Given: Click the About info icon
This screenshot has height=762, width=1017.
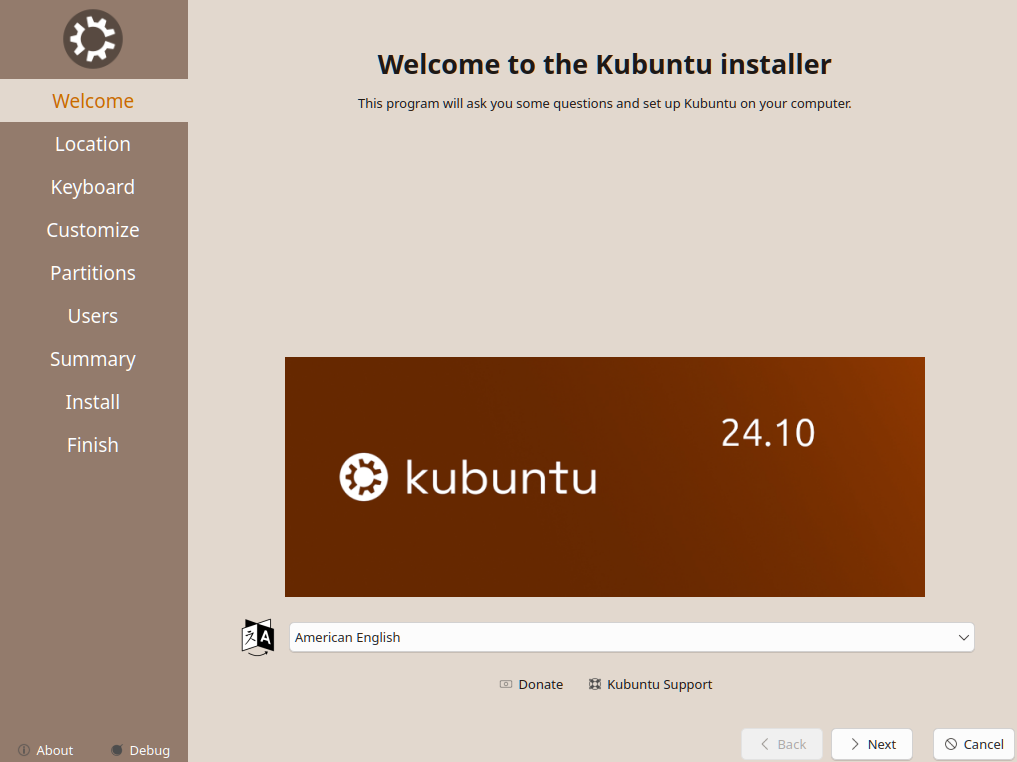Looking at the screenshot, I should (x=24, y=750).
